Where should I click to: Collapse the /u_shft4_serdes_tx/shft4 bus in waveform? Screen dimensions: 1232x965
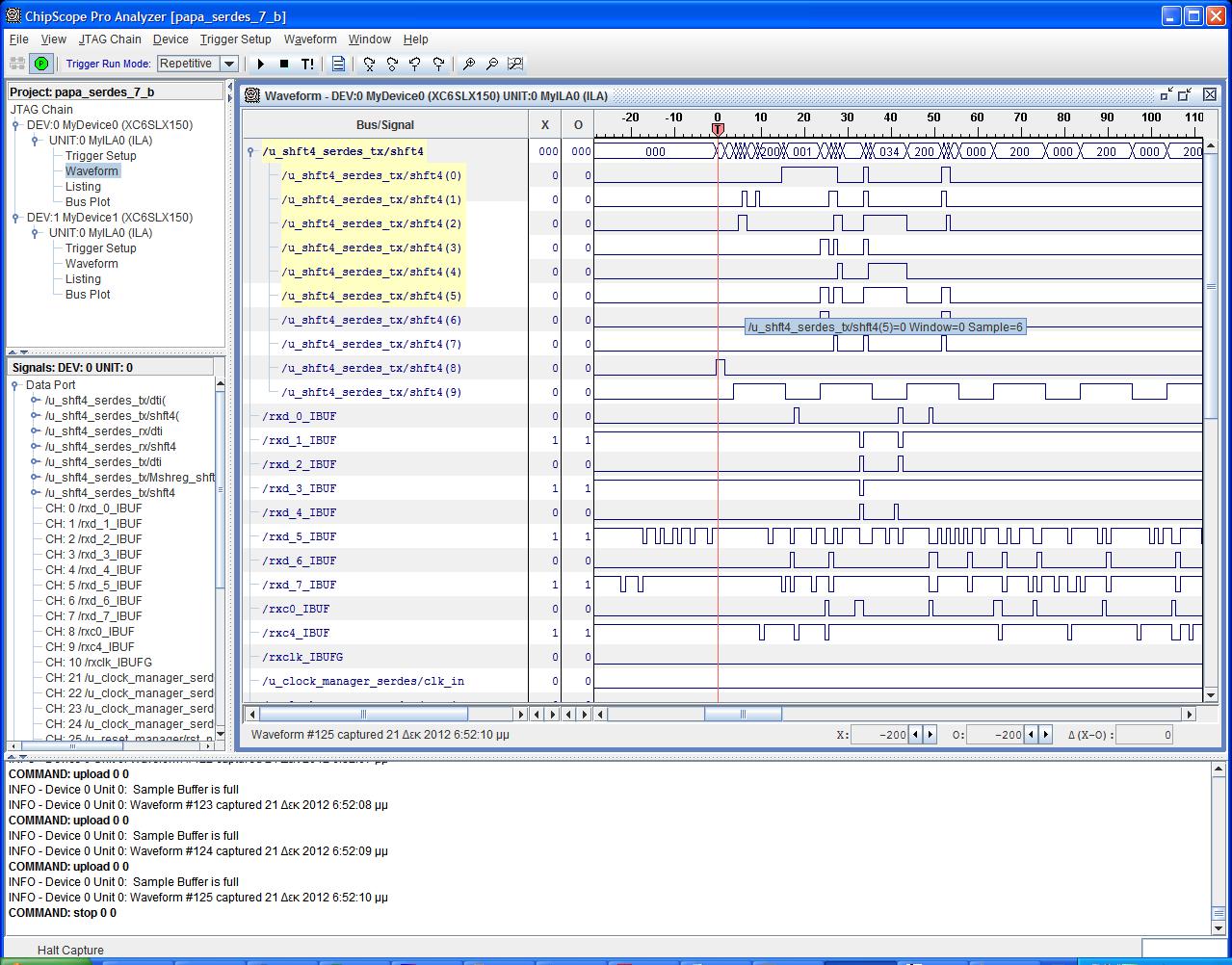[250, 152]
